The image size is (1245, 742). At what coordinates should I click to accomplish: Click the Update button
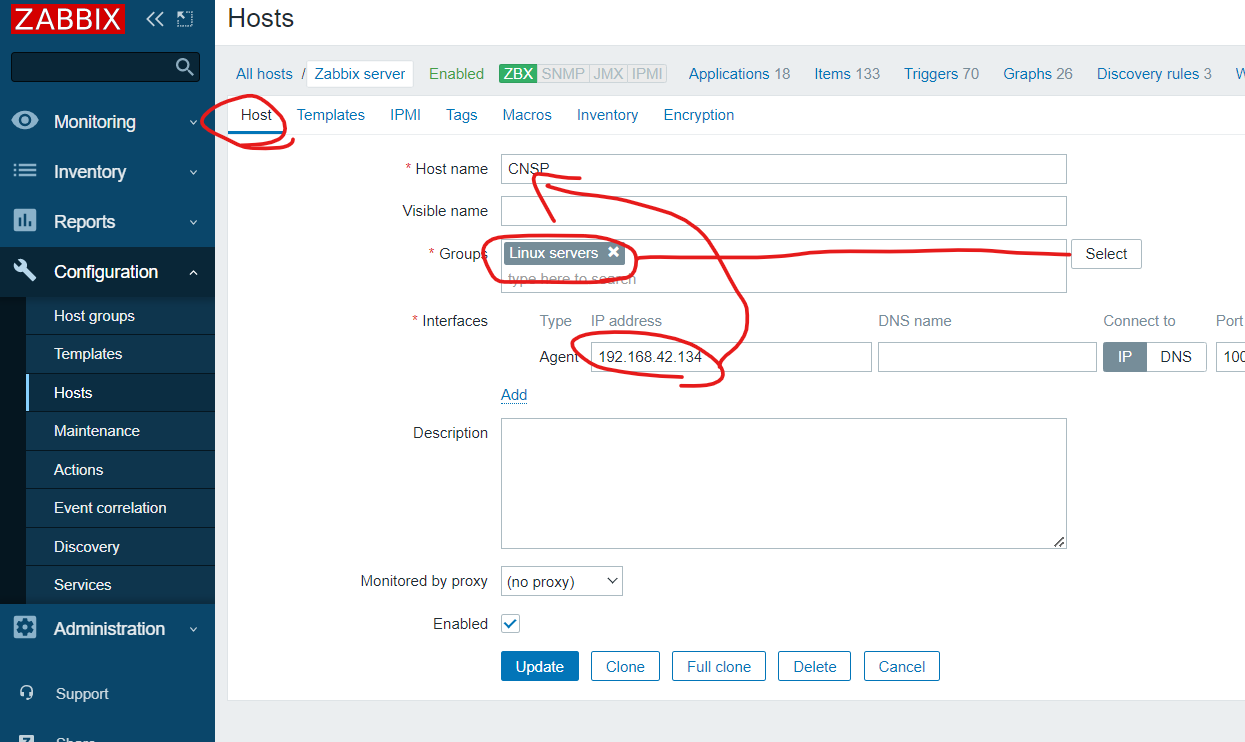[x=540, y=666]
